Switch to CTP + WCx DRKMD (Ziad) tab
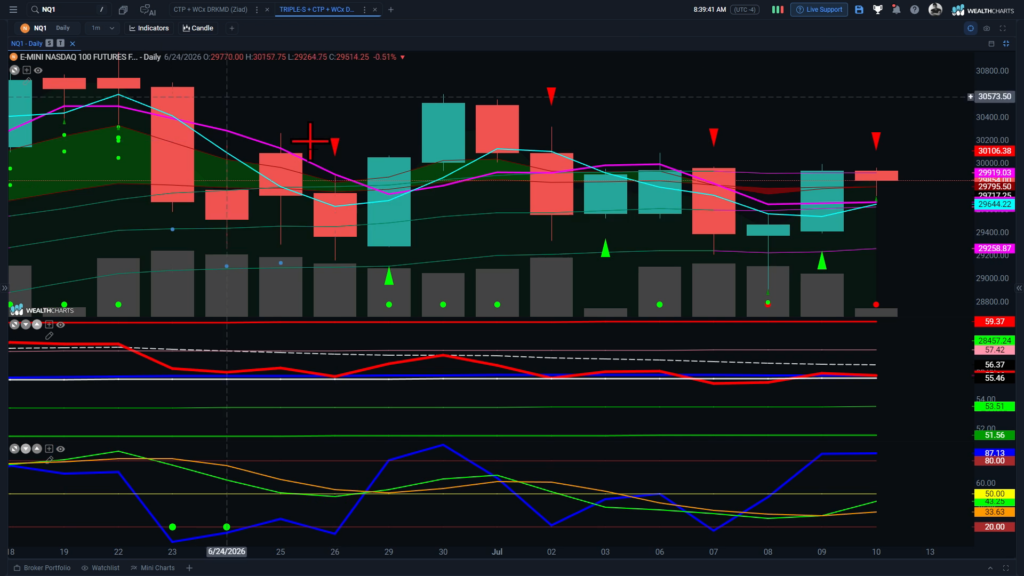This screenshot has height=576, width=1024. [x=210, y=10]
